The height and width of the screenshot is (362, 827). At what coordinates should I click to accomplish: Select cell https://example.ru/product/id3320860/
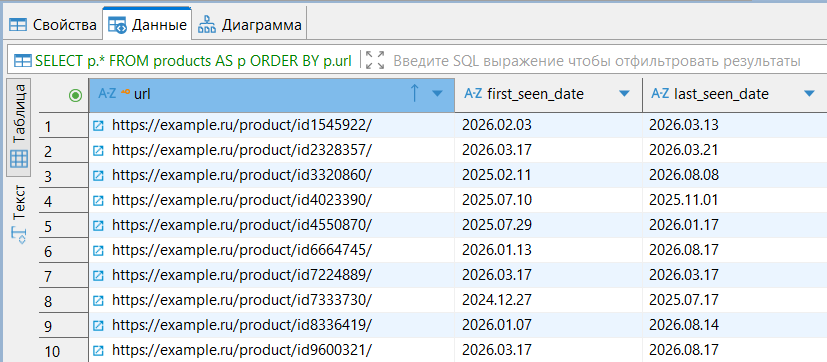(271, 175)
